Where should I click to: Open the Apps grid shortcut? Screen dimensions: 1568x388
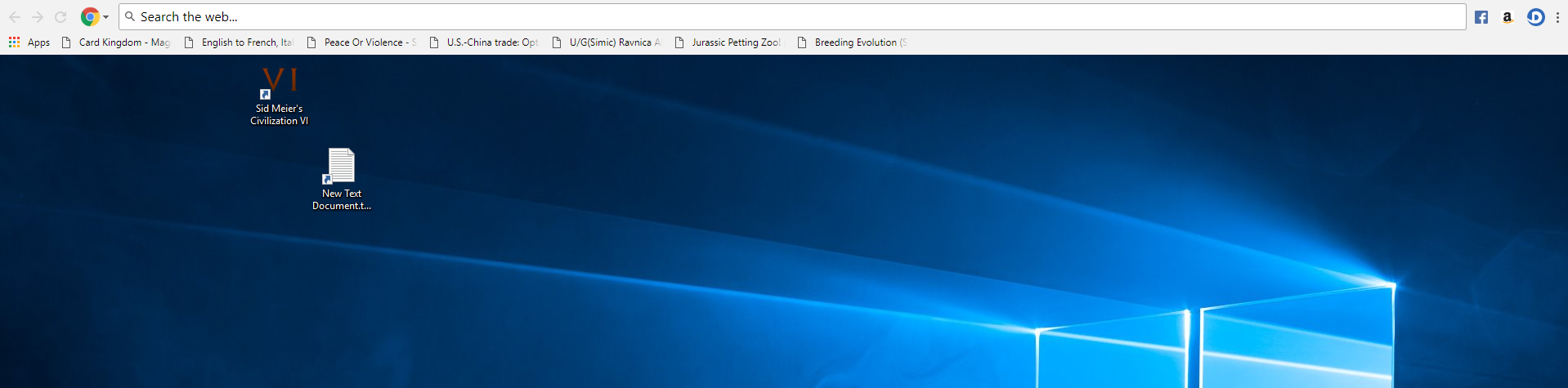[x=29, y=42]
